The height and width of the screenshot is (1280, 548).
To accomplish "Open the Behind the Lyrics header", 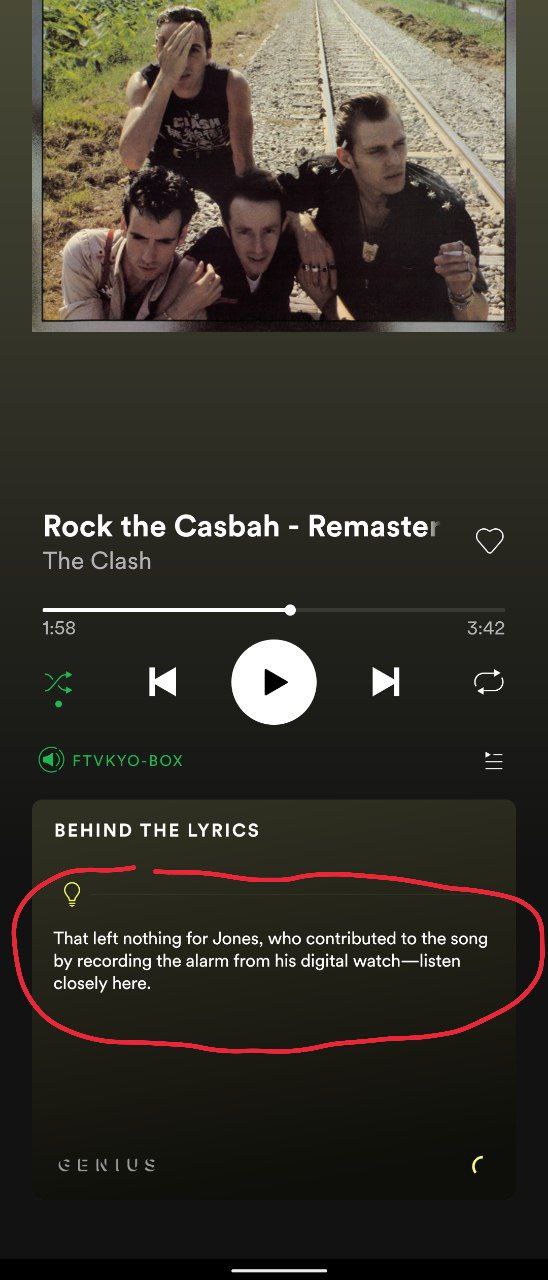I will pyautogui.click(x=157, y=830).
